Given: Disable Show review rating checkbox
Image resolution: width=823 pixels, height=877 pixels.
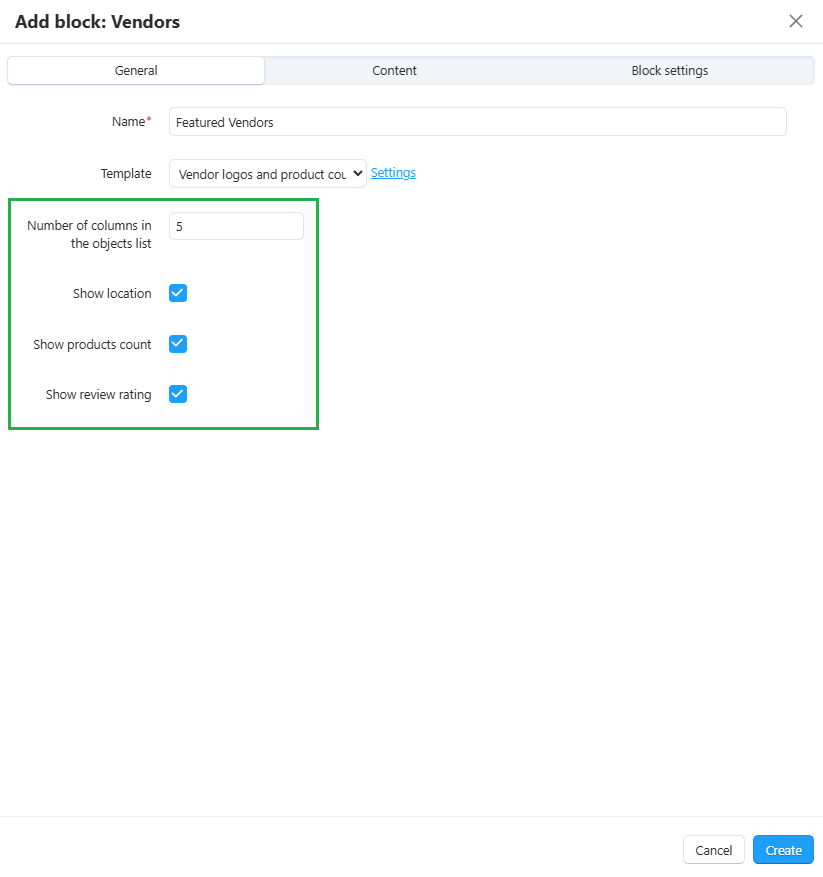Looking at the screenshot, I should [x=178, y=394].
